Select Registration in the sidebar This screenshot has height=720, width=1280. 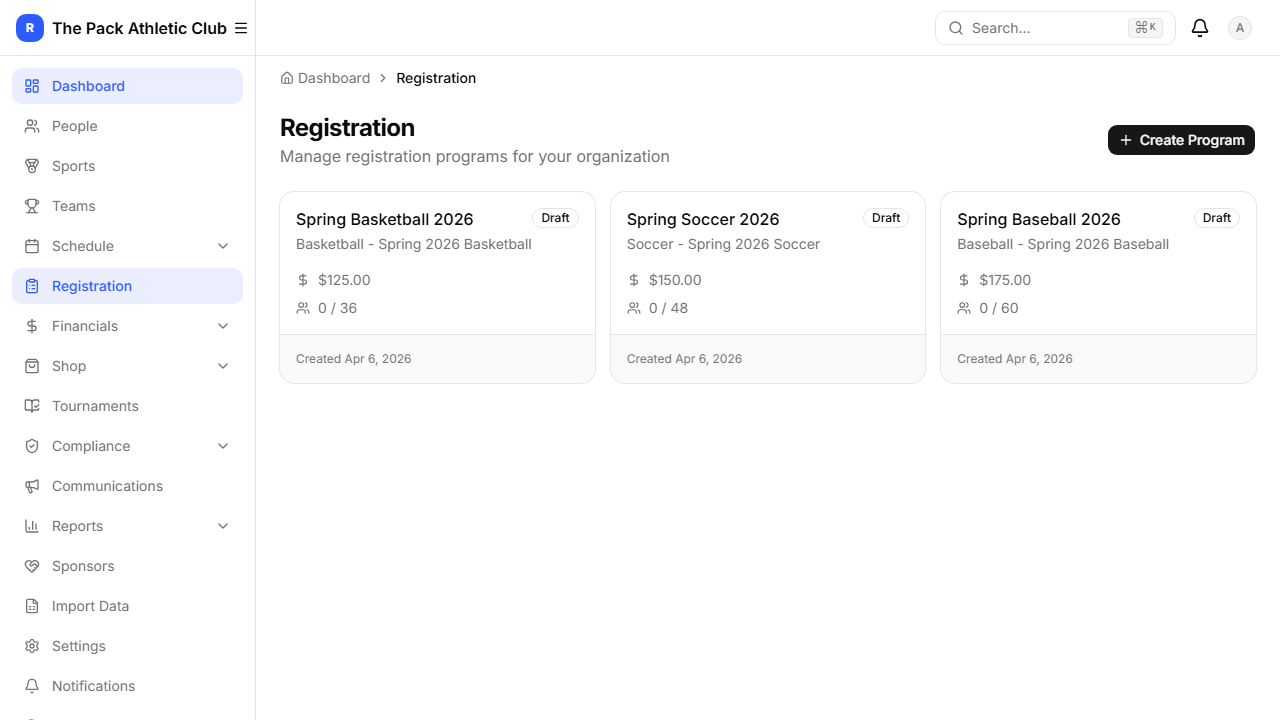coord(127,286)
